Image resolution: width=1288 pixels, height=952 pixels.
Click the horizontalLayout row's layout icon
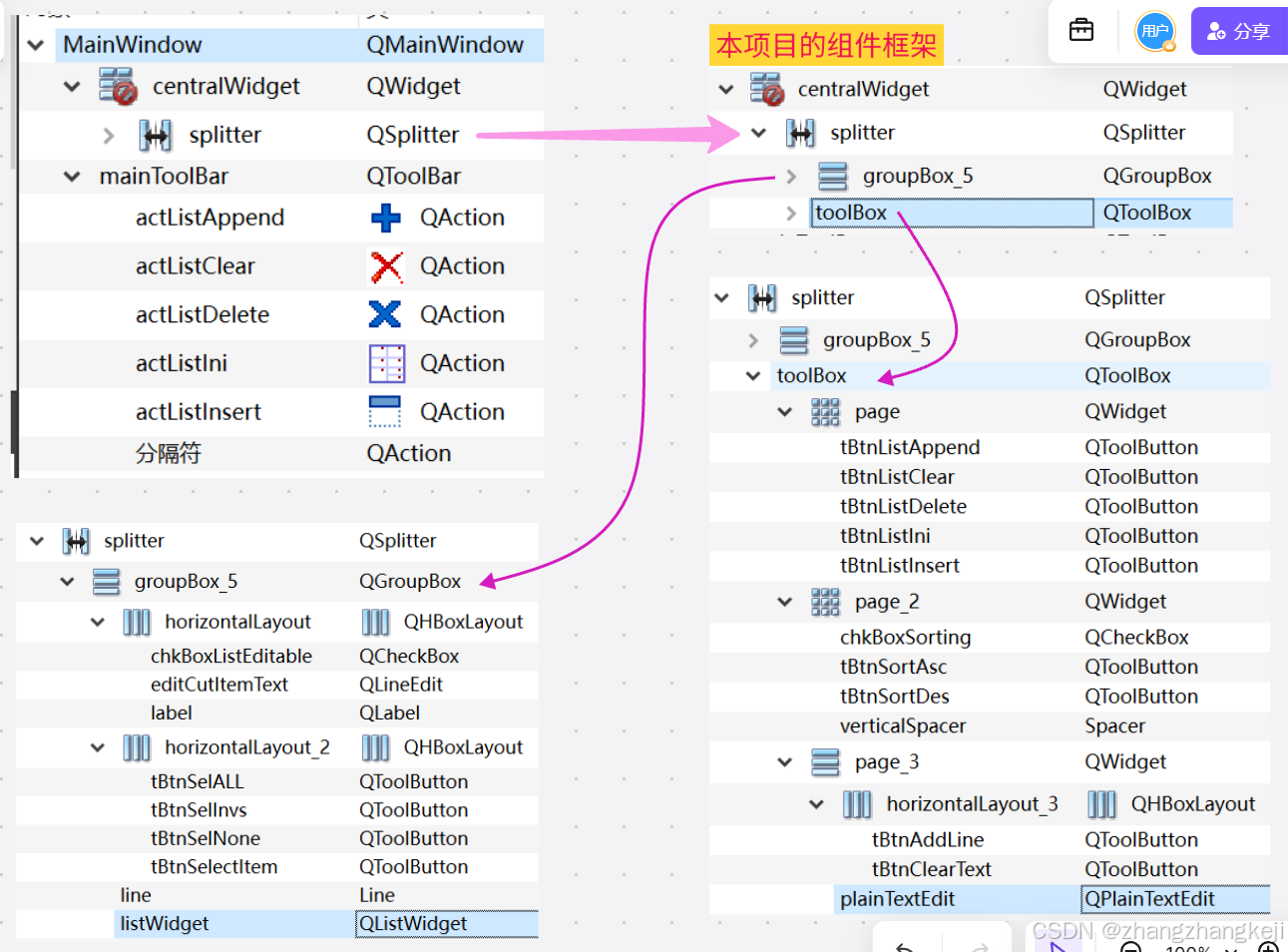coord(137,623)
